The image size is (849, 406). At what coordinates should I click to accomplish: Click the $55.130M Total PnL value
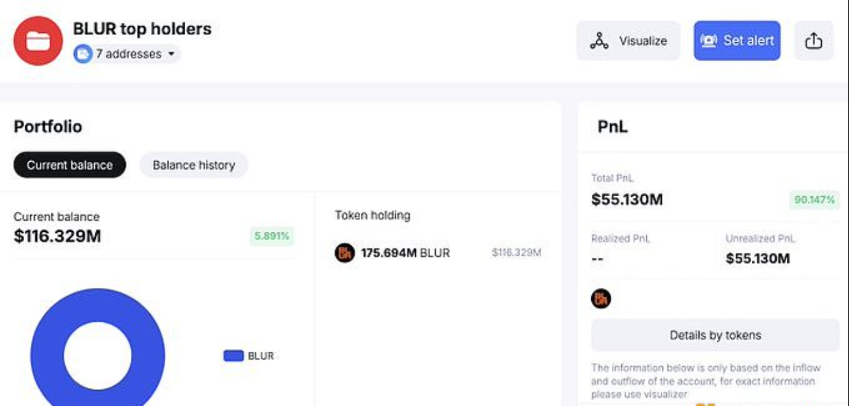[627, 200]
